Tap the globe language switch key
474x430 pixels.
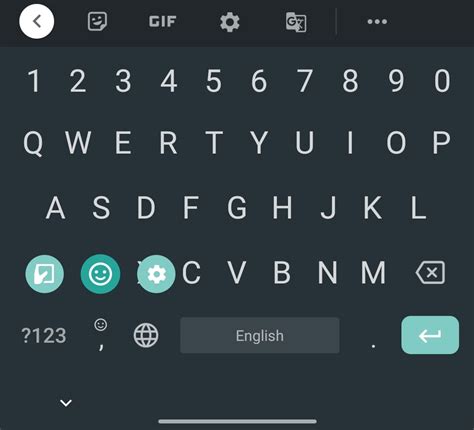[x=146, y=335]
